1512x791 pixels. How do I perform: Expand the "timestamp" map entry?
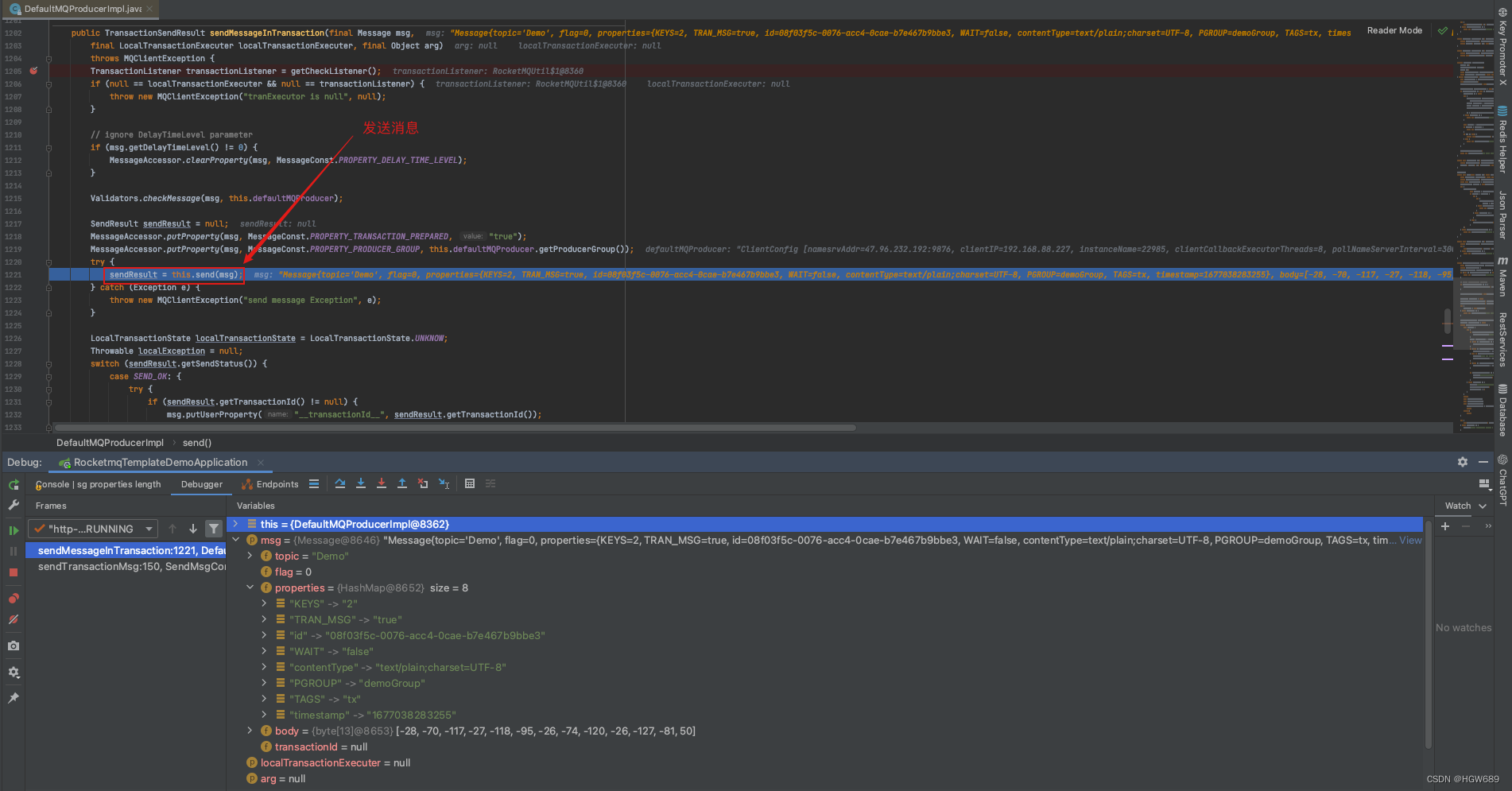coord(265,715)
